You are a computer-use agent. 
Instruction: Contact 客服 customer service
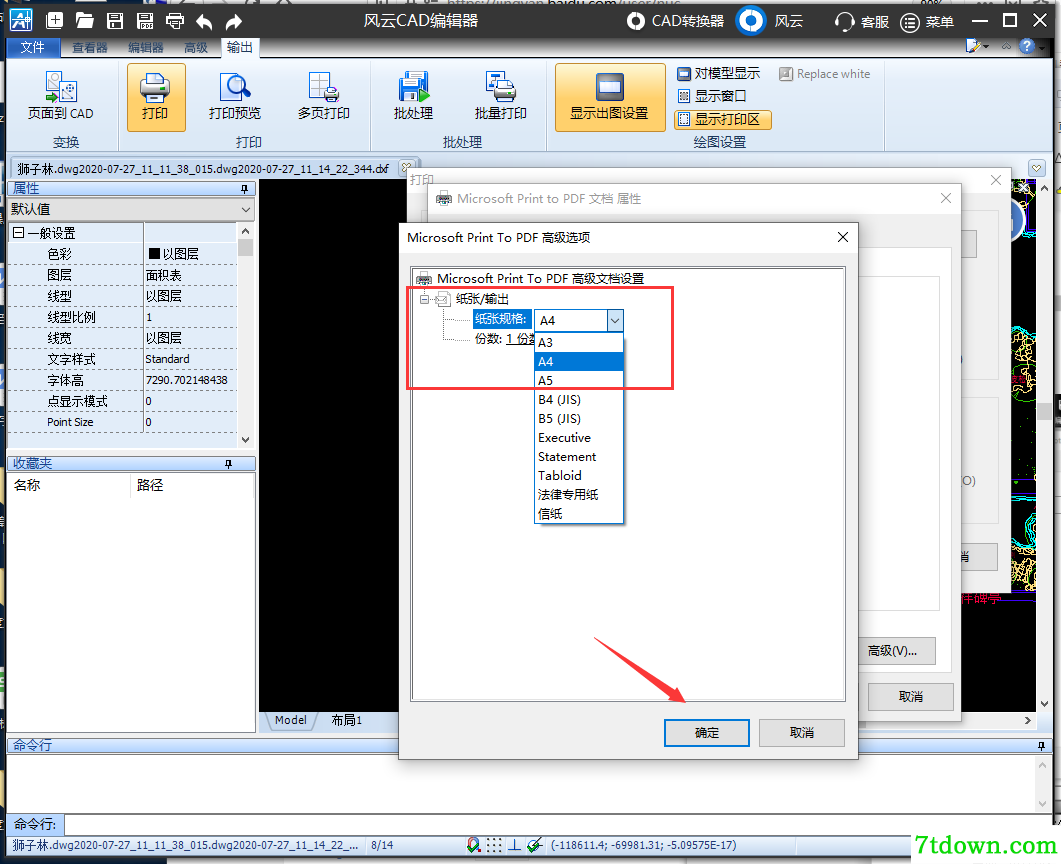click(x=861, y=22)
